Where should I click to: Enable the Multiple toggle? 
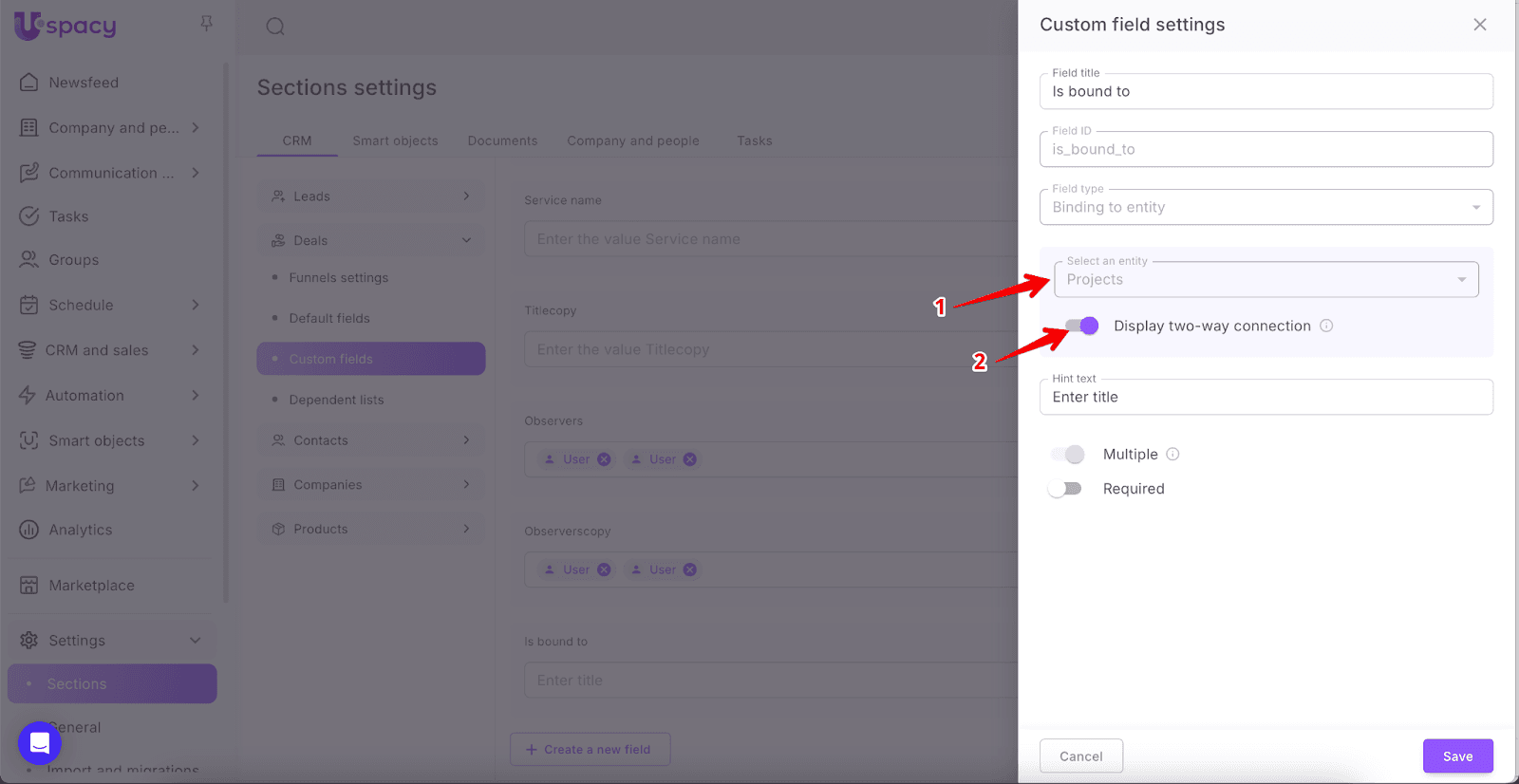(1068, 455)
